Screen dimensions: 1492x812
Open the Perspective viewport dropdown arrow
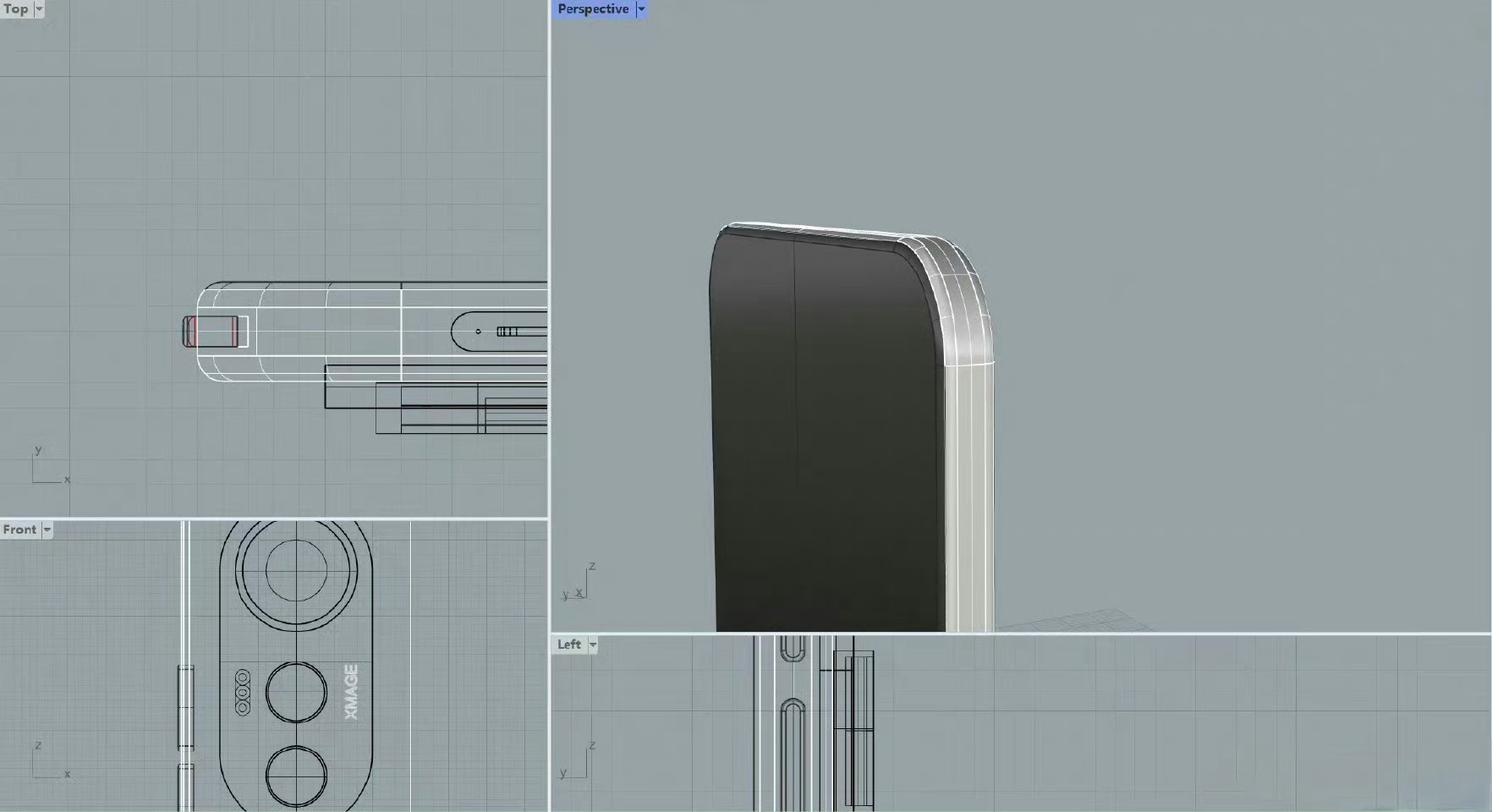pos(641,9)
